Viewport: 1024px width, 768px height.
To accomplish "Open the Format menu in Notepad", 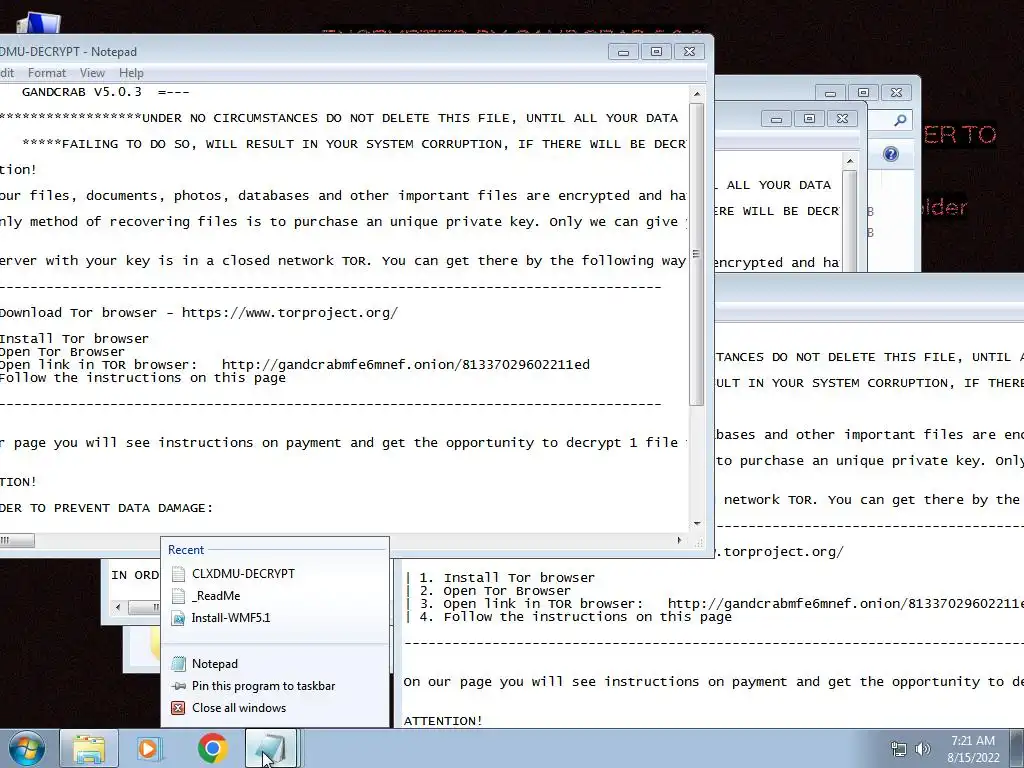I will coord(46,72).
